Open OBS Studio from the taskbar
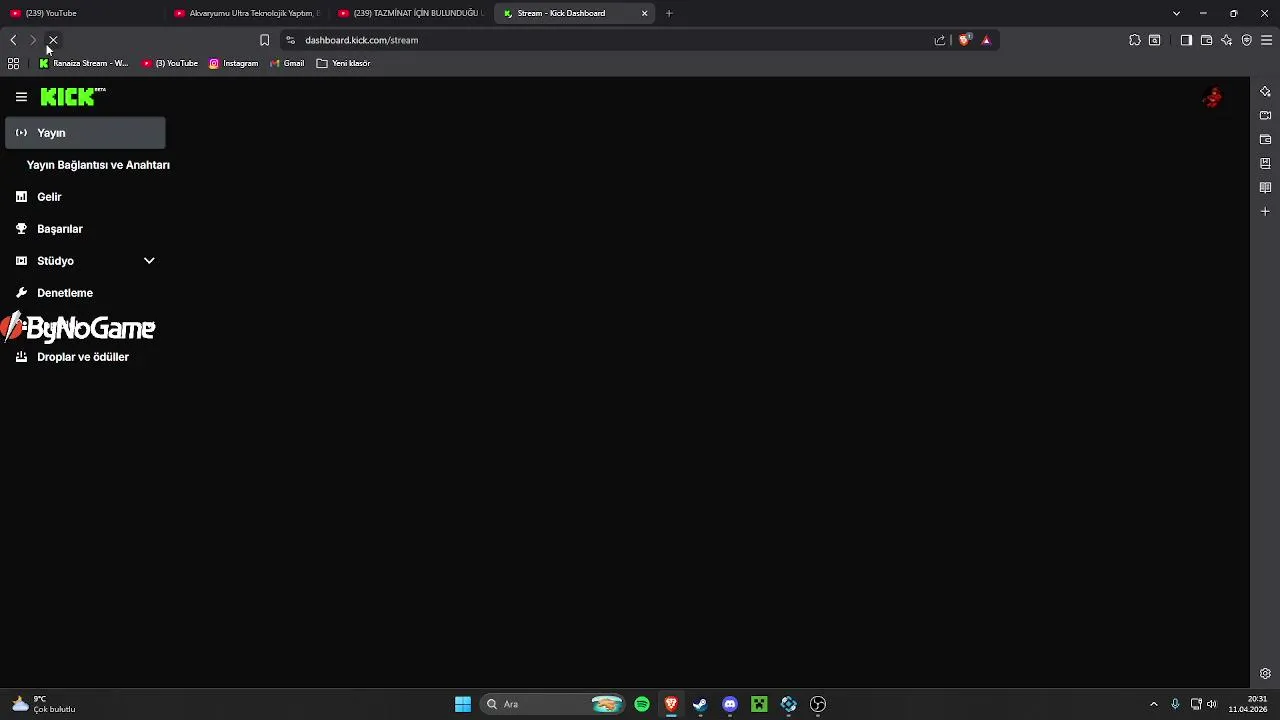Screen dimensions: 1280x720 818,704
